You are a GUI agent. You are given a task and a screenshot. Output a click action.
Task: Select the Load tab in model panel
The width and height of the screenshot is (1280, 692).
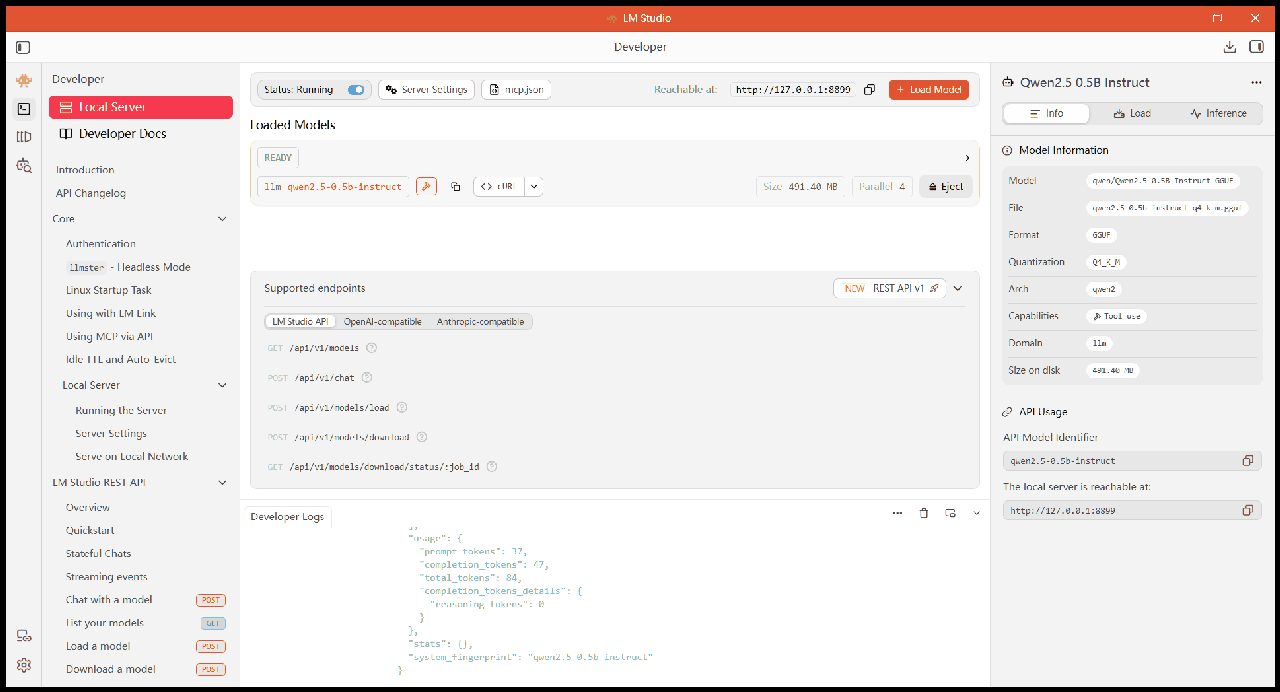1132,114
